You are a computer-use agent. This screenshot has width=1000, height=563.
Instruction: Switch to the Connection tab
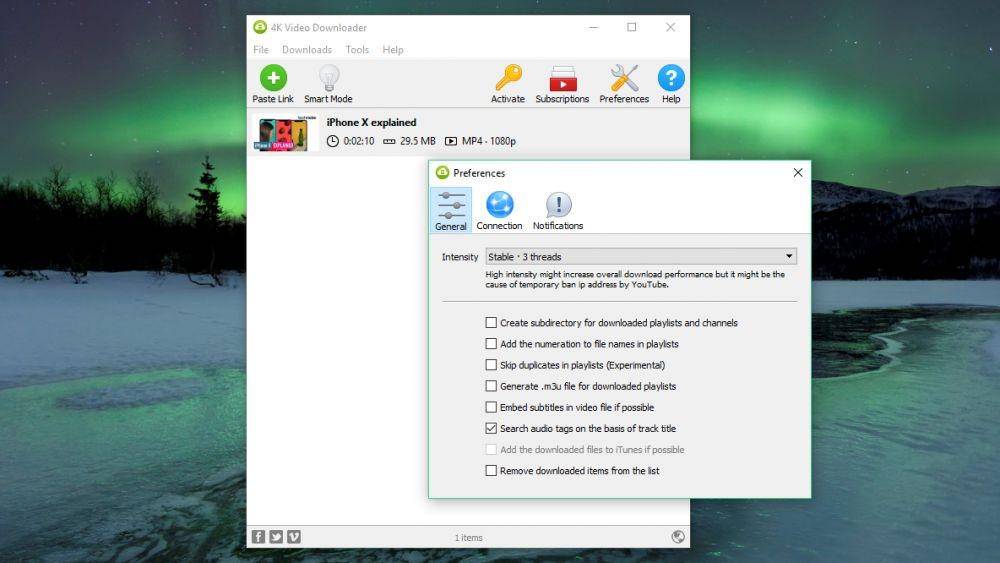pyautogui.click(x=499, y=210)
